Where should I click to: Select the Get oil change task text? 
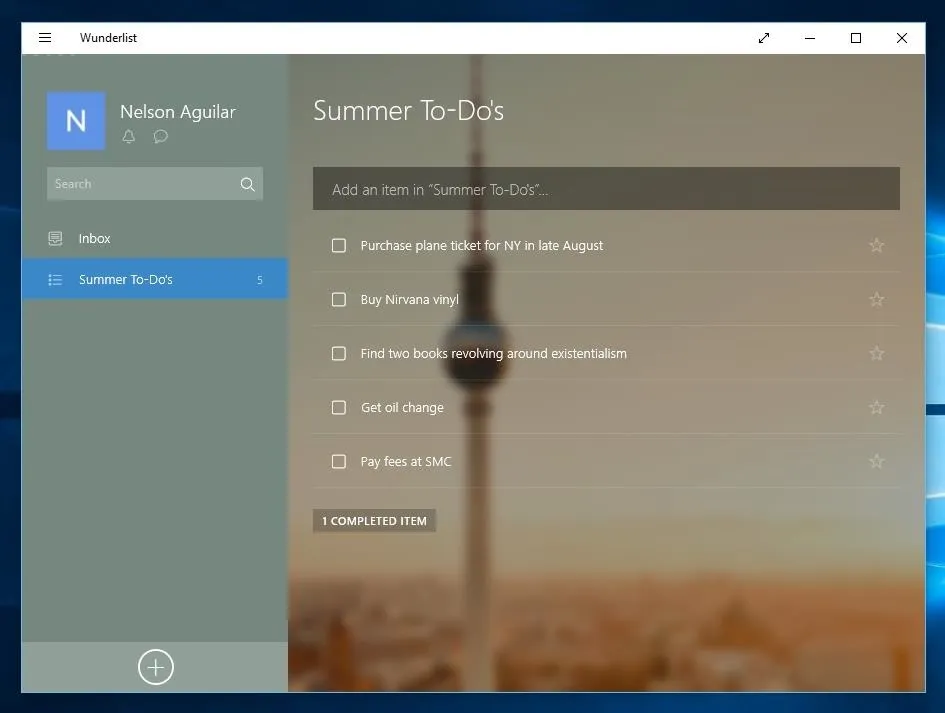(402, 408)
